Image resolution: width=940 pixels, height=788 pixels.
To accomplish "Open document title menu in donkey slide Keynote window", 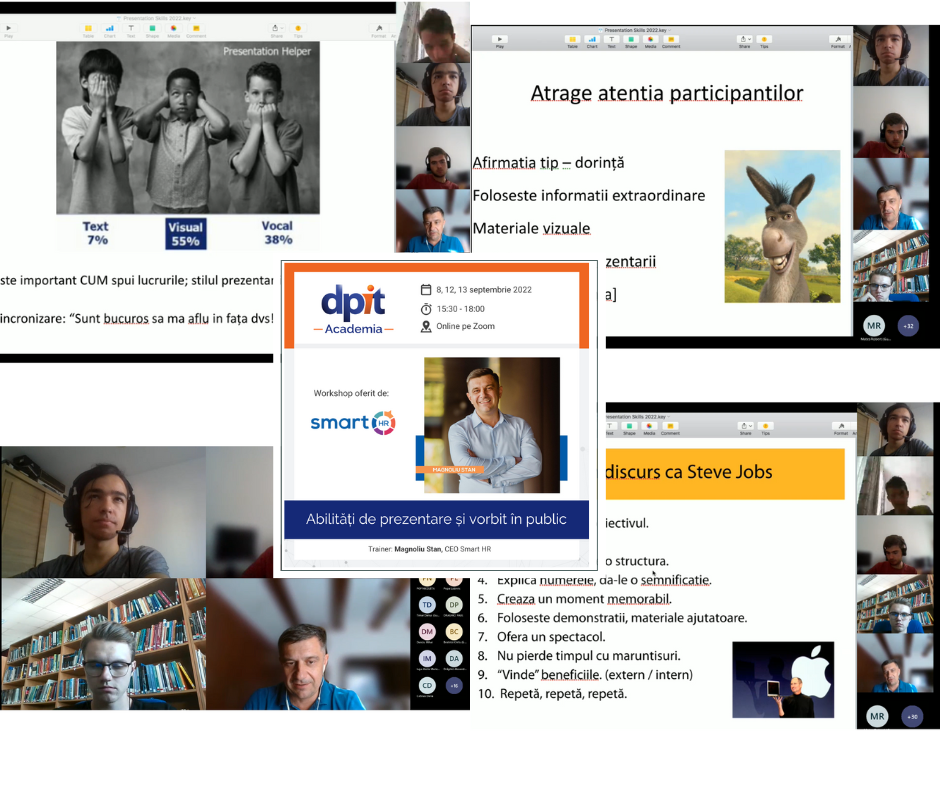I will click(x=635, y=30).
